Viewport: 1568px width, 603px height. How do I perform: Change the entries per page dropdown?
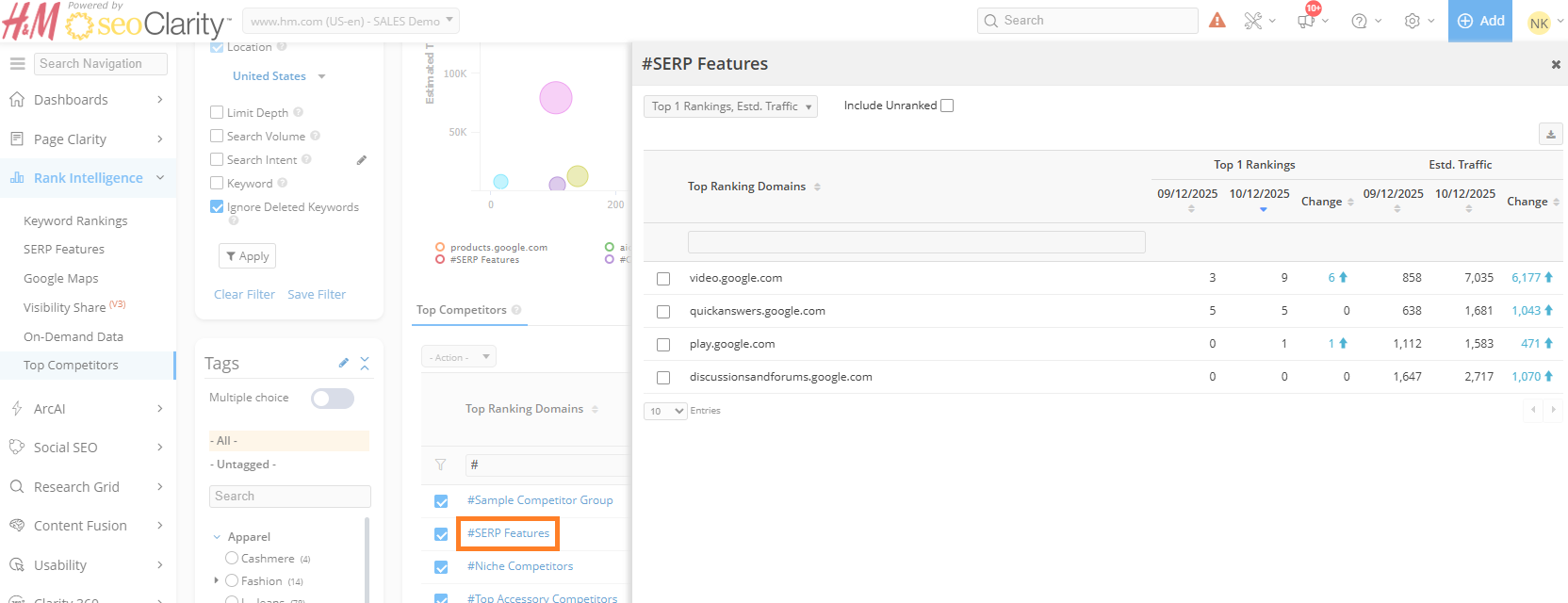coord(665,411)
